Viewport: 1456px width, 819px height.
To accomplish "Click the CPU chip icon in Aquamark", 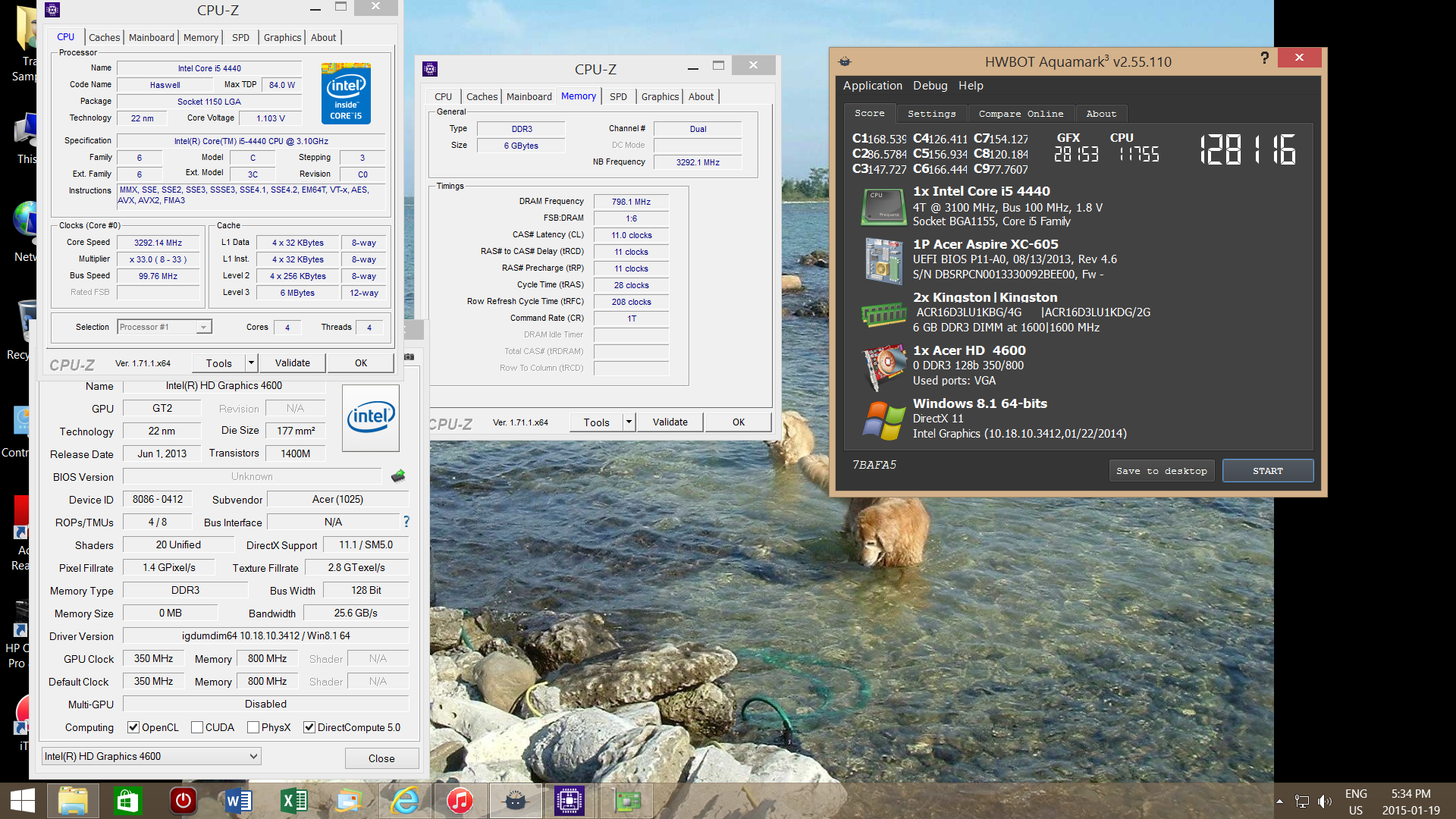I will pos(883,207).
